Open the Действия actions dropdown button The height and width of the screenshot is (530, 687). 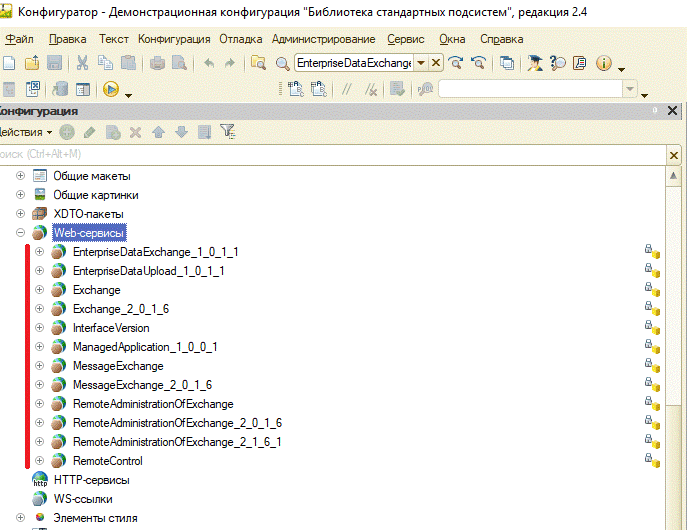25,131
